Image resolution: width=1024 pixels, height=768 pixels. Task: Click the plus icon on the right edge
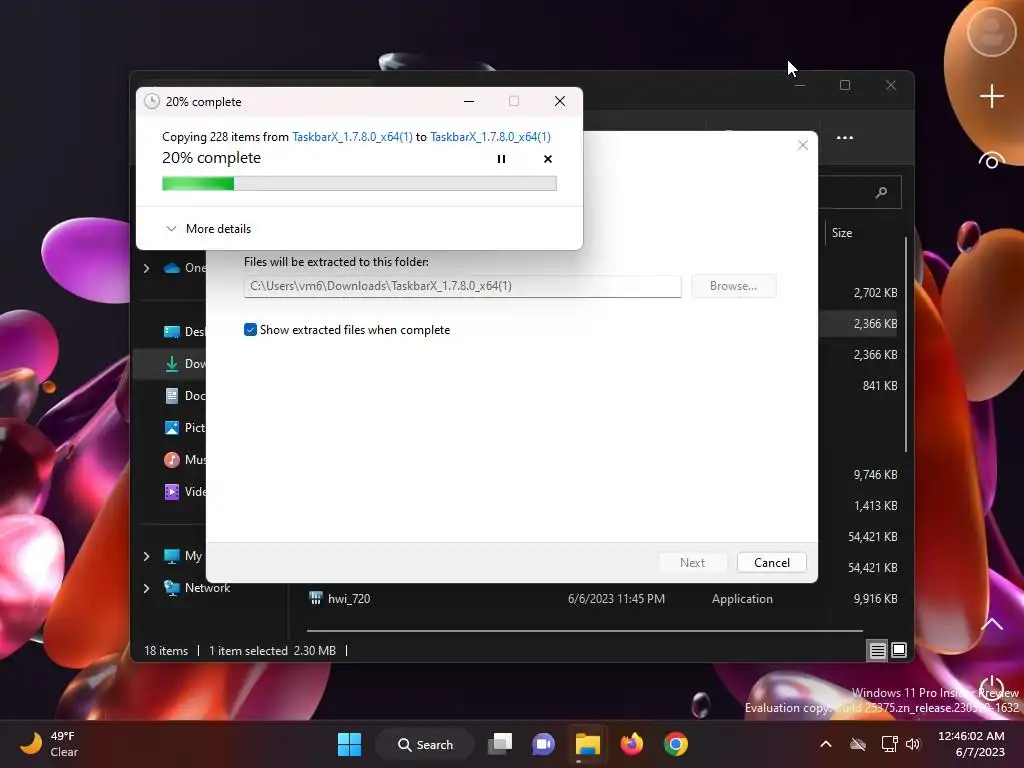point(991,96)
